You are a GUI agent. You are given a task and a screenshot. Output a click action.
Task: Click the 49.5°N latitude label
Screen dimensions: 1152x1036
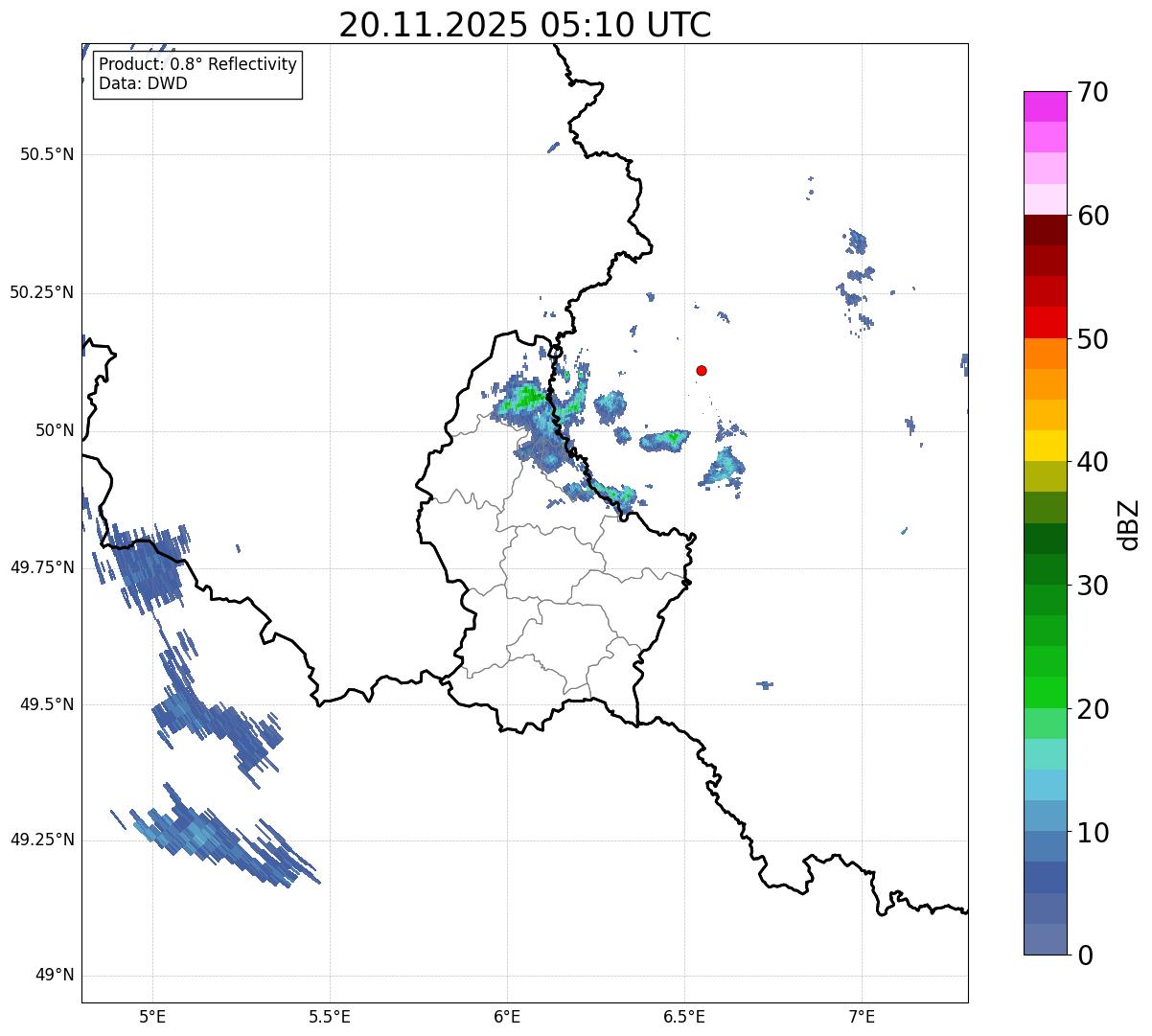(47, 704)
